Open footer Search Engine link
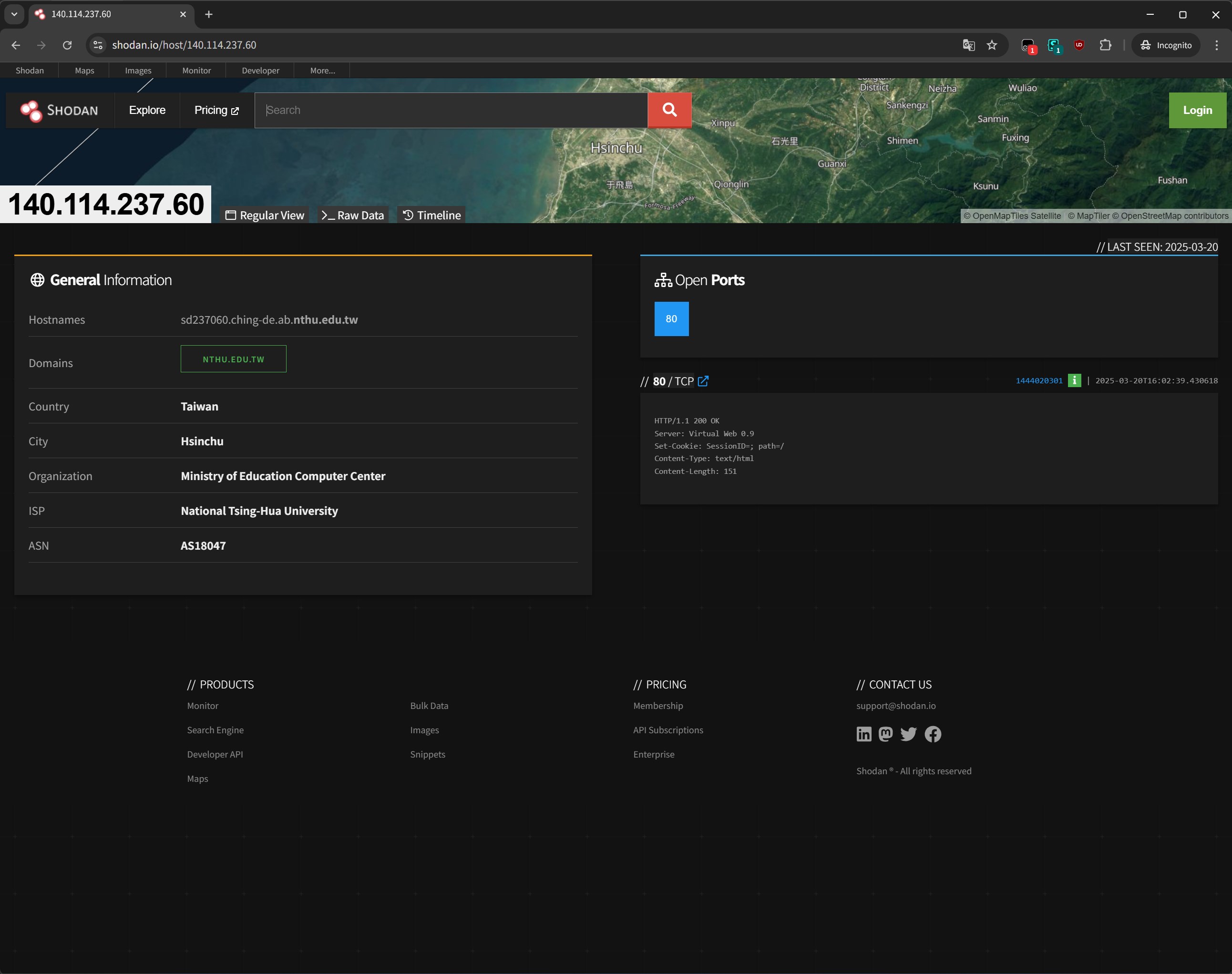Image resolution: width=1232 pixels, height=974 pixels. pos(215,730)
